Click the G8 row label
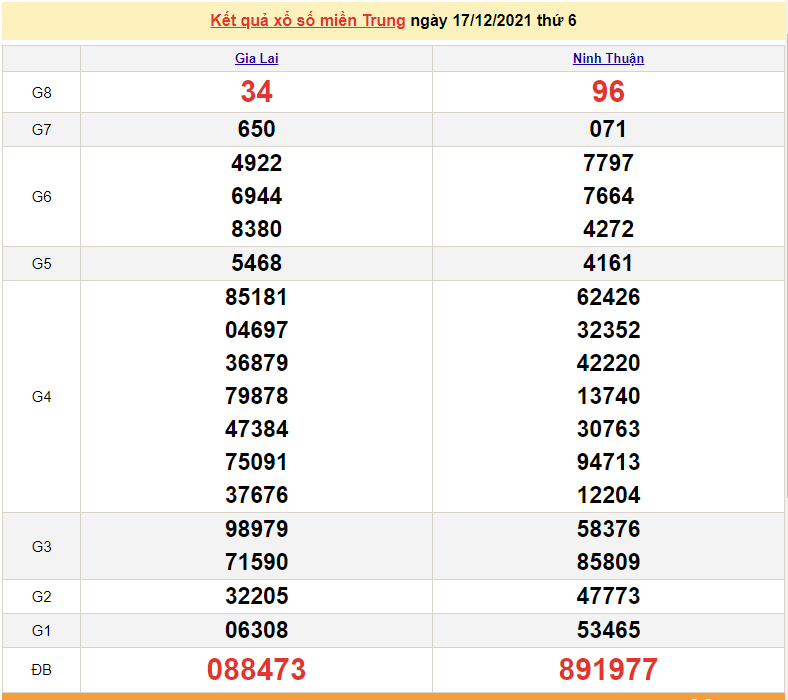 click(x=41, y=93)
